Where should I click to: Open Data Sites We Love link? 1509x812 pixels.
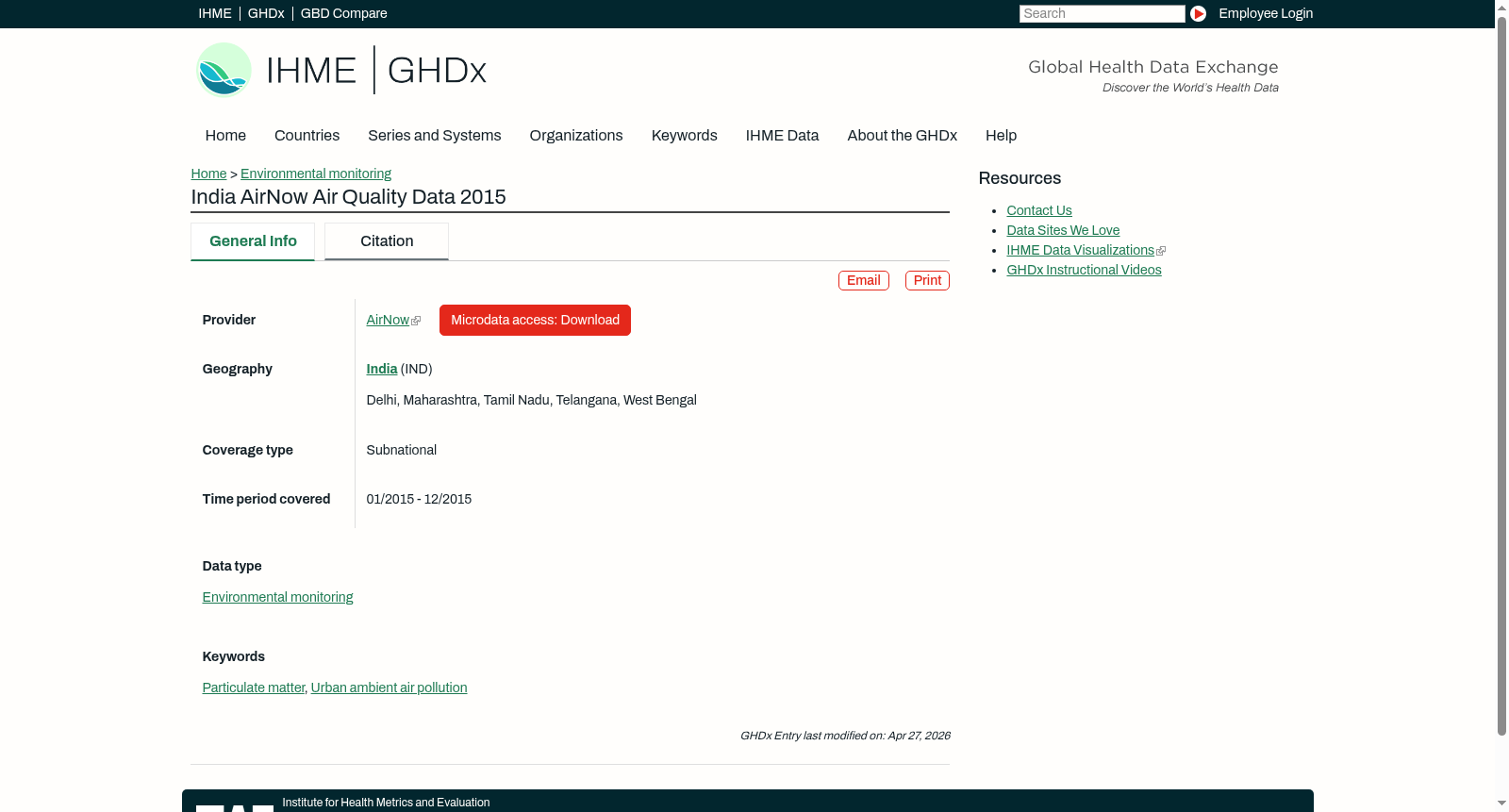click(1063, 231)
